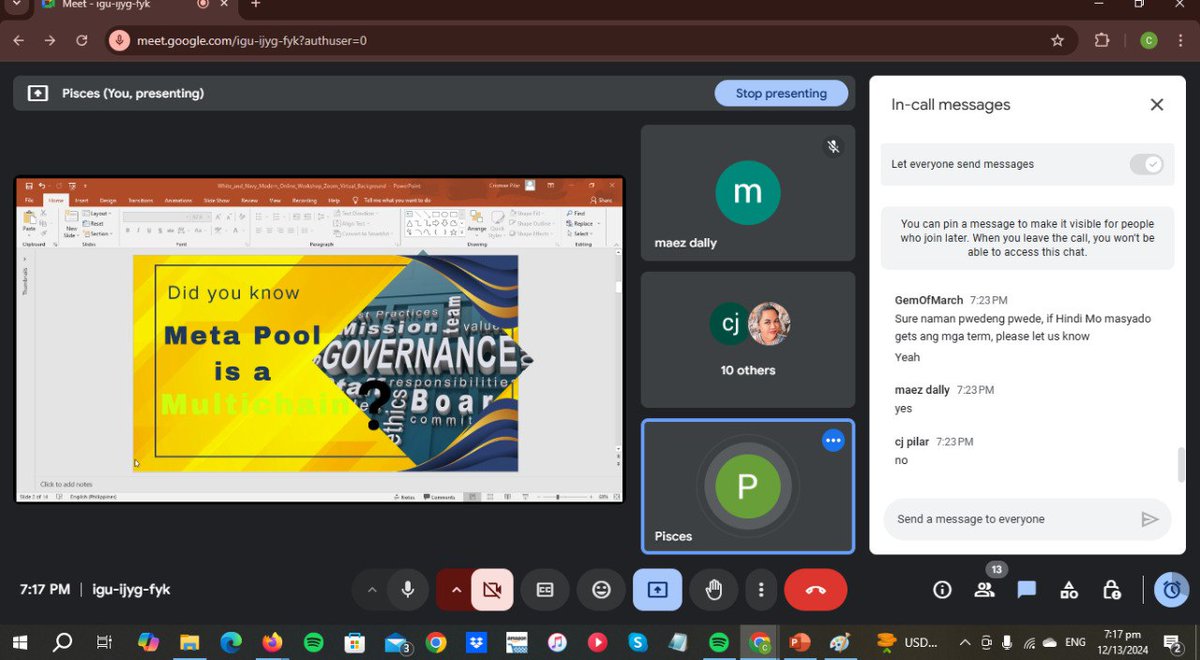Open the chat icon in bottom bar

point(1027,590)
